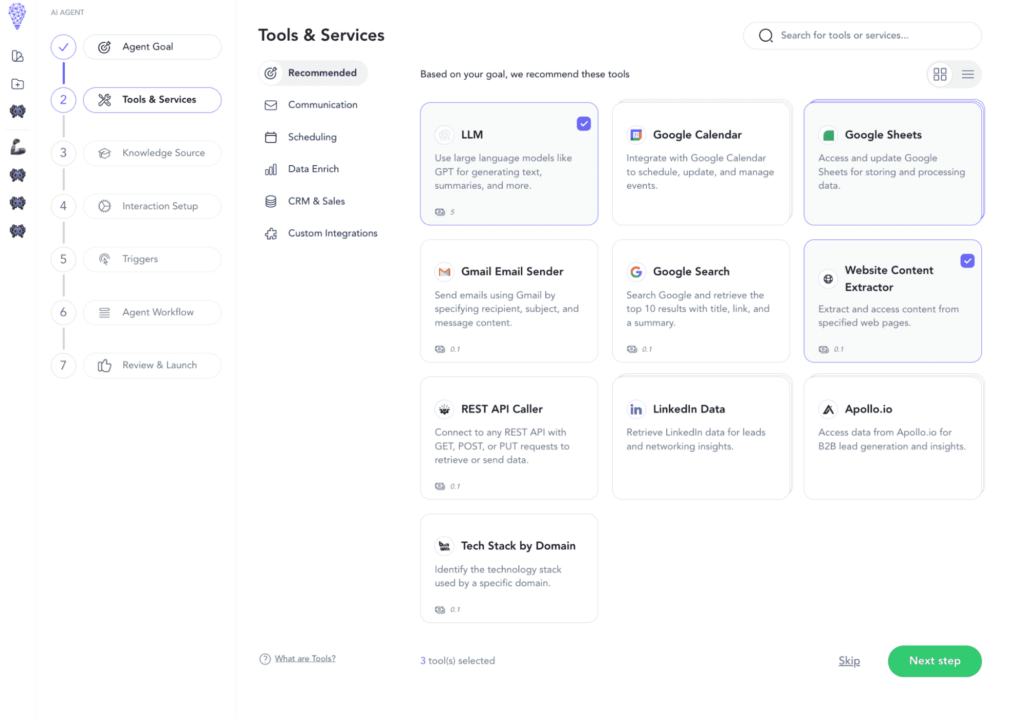Screen dimensions: 1024x718
Task: Switch to list view layout
Action: [x=966, y=74]
